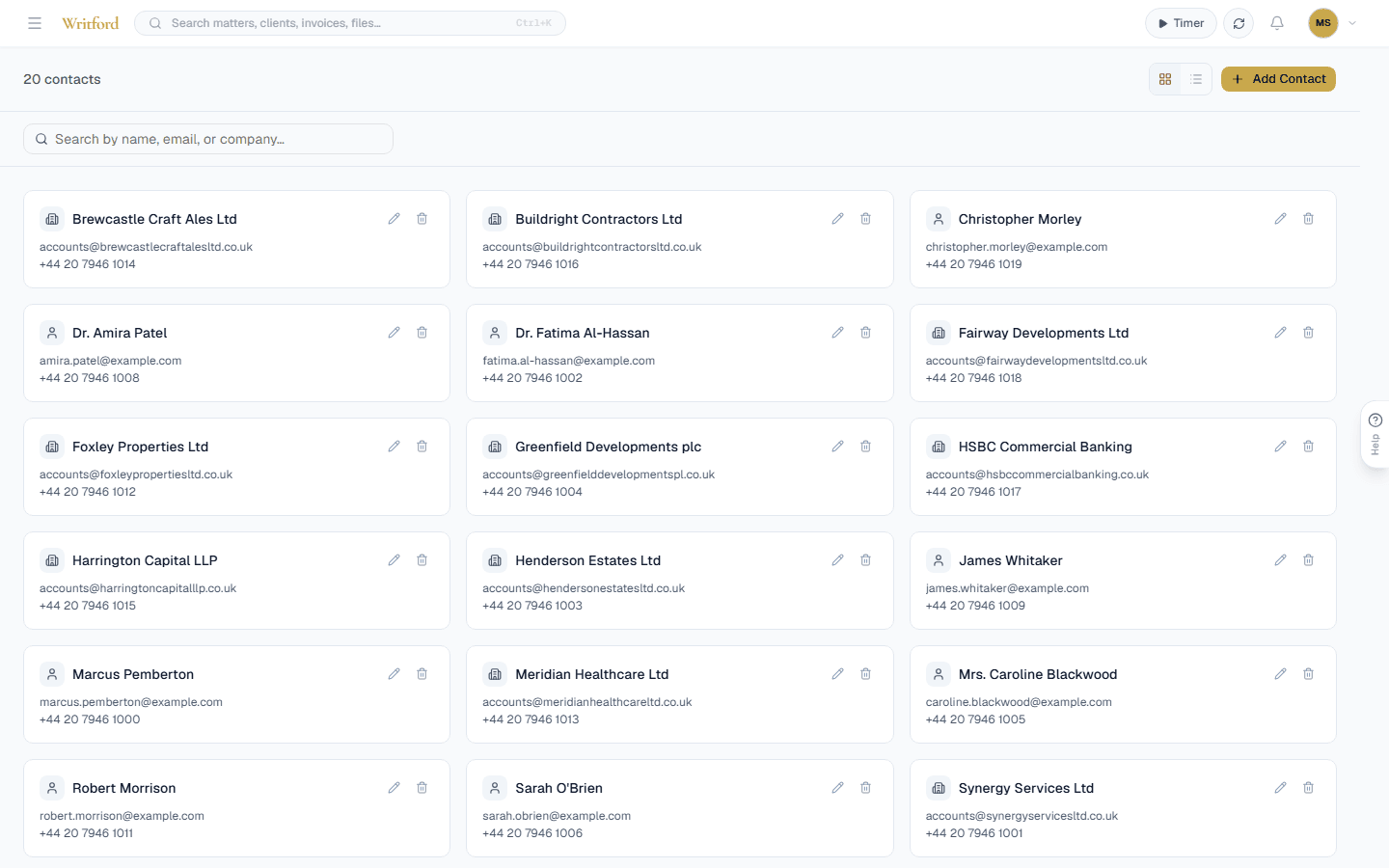1389x868 pixels.
Task: Delete the Foxley Properties Ltd contact
Action: coord(422,447)
